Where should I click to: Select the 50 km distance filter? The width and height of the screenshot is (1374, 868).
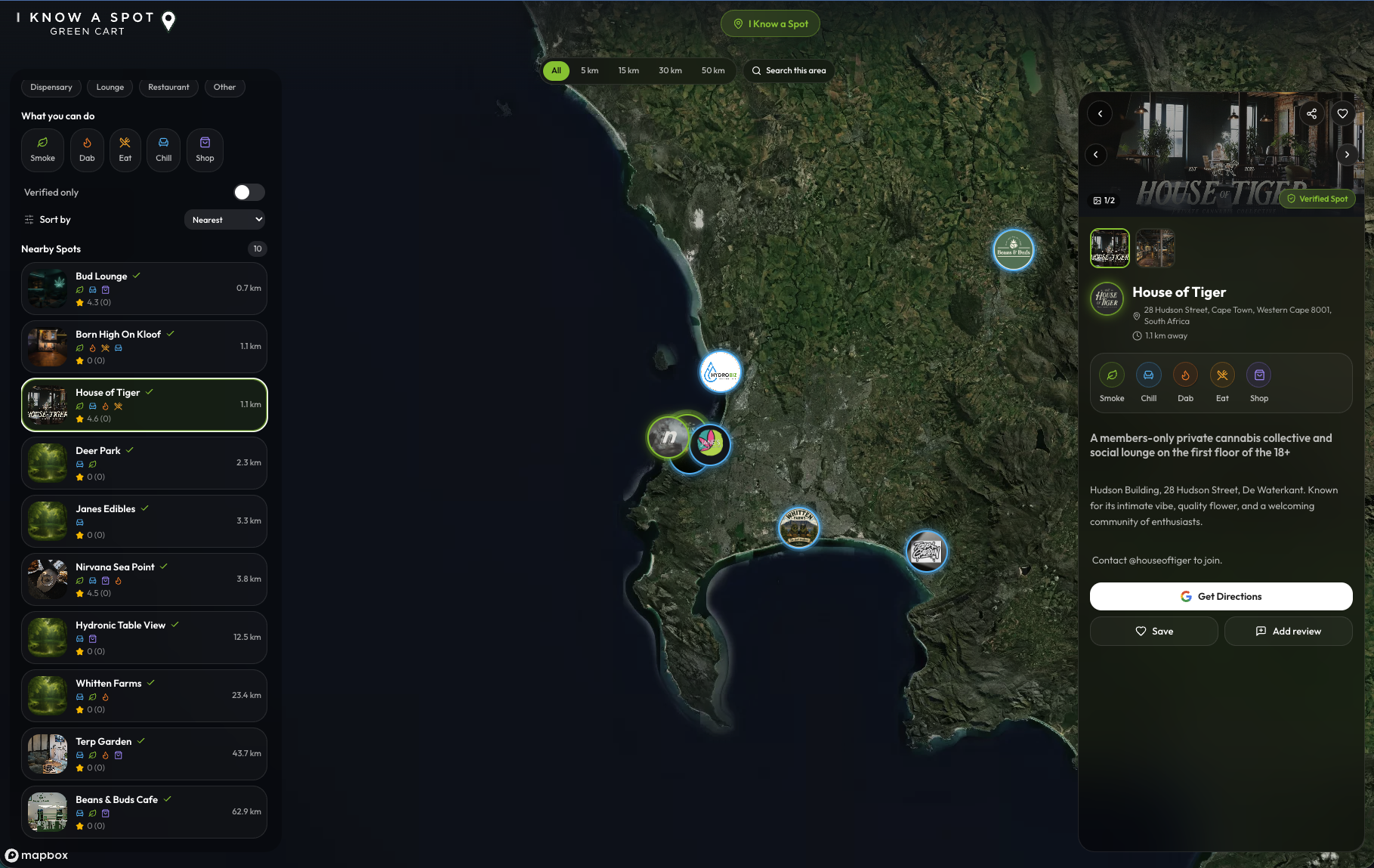point(713,70)
